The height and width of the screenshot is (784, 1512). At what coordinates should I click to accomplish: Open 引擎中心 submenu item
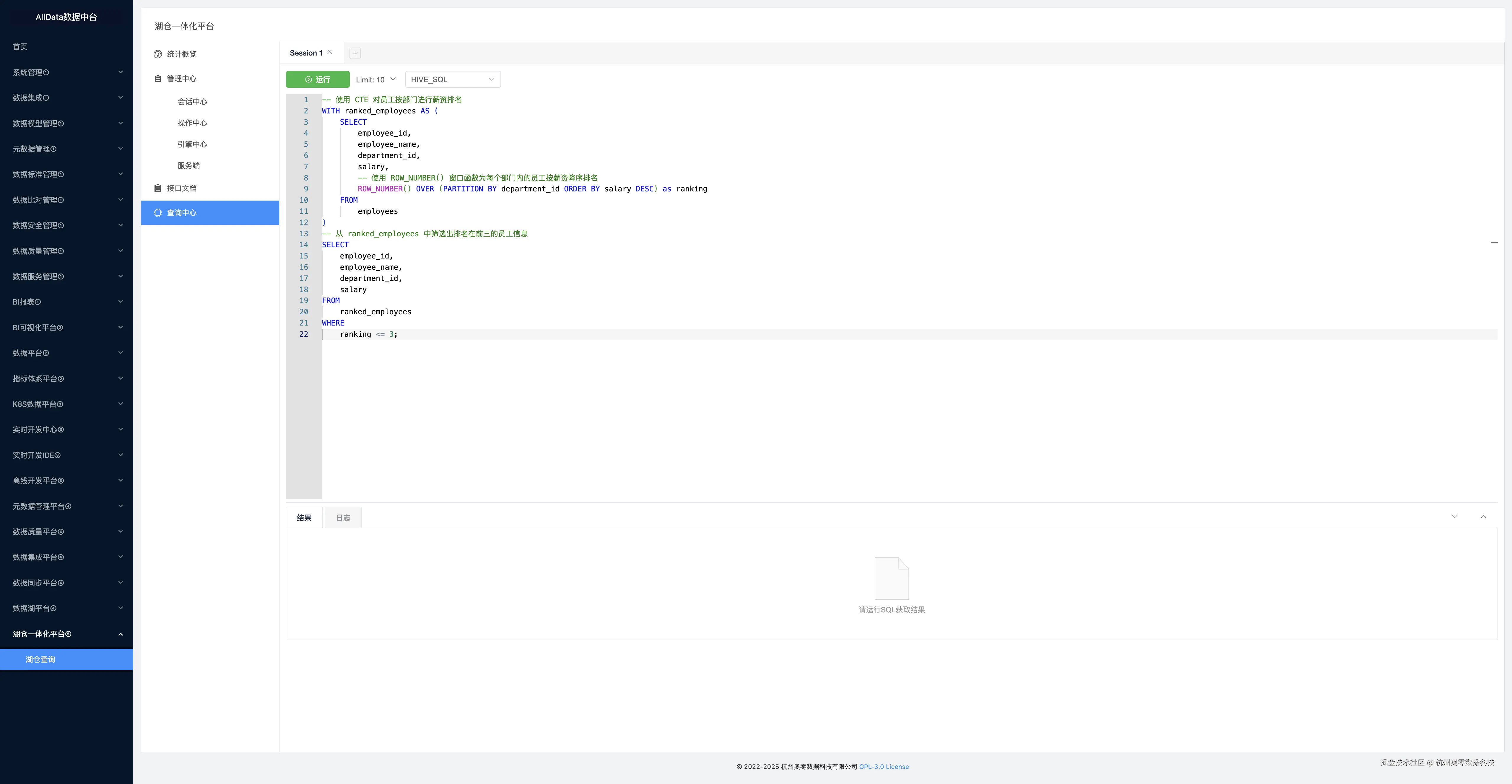(192, 144)
